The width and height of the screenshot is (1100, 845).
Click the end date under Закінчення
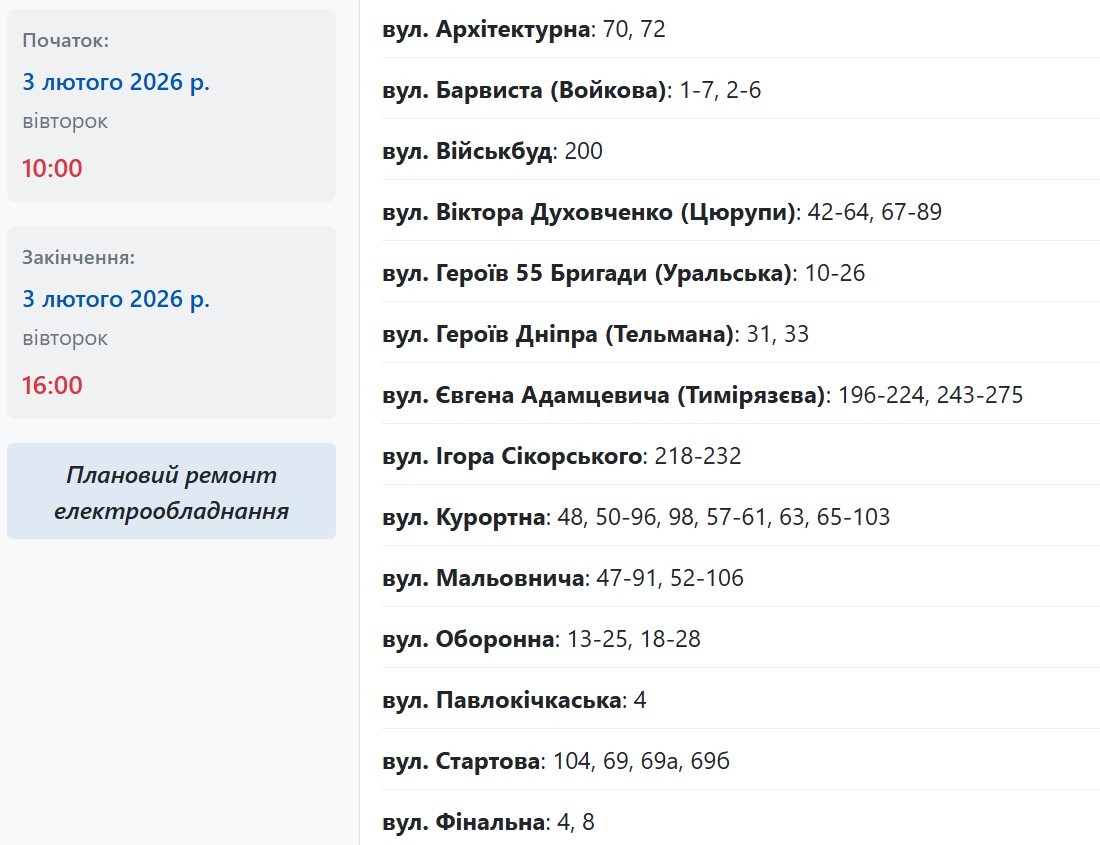(x=116, y=299)
